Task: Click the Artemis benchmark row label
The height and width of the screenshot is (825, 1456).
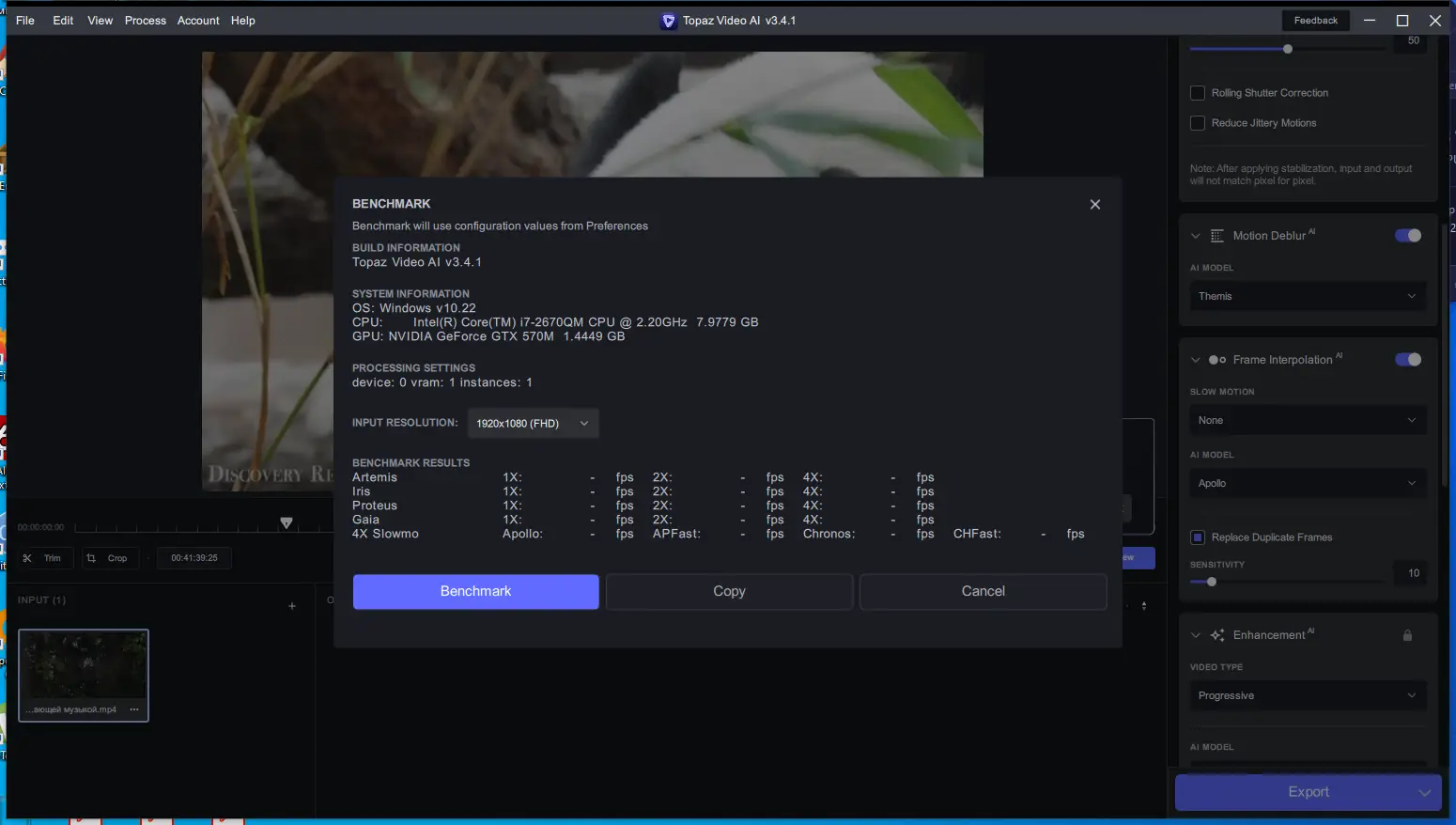Action: click(375, 477)
